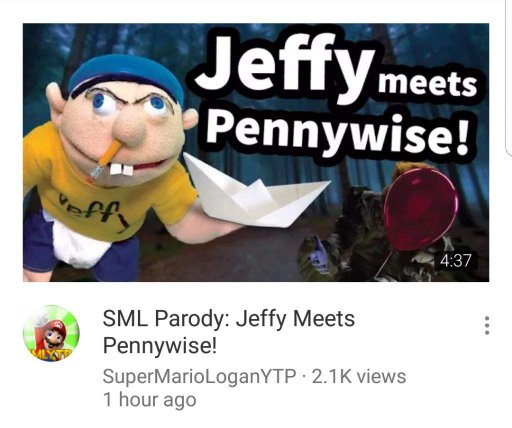Screen dimensions: 512x428
Task: Tap the 4:37 duration badge
Action: point(456,260)
